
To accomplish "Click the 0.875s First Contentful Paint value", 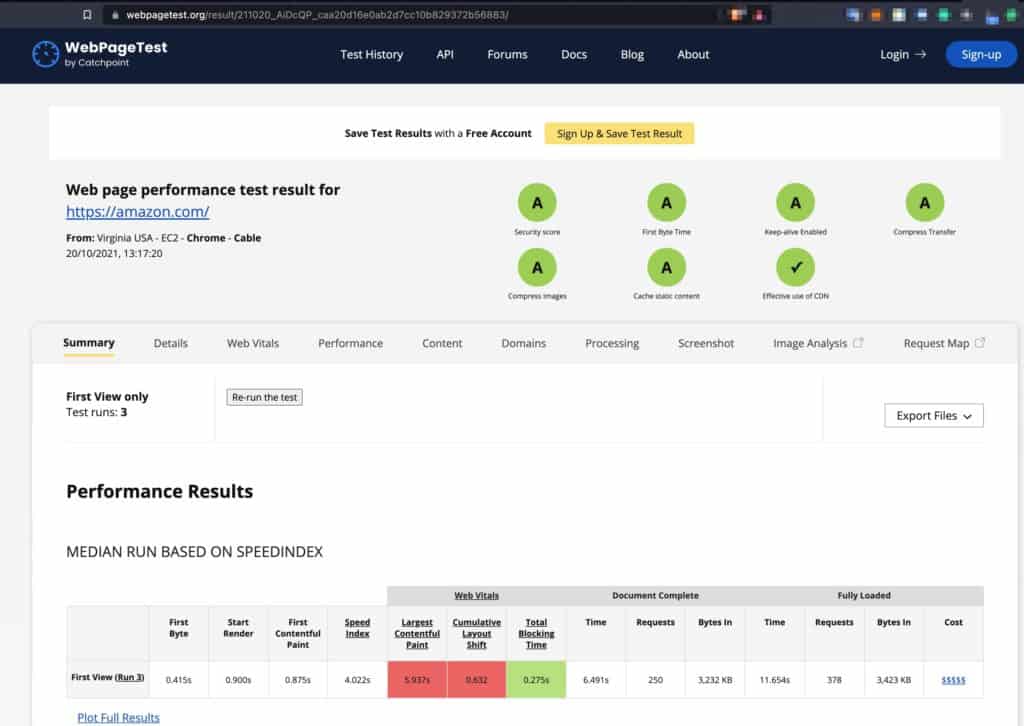I will pyautogui.click(x=298, y=680).
